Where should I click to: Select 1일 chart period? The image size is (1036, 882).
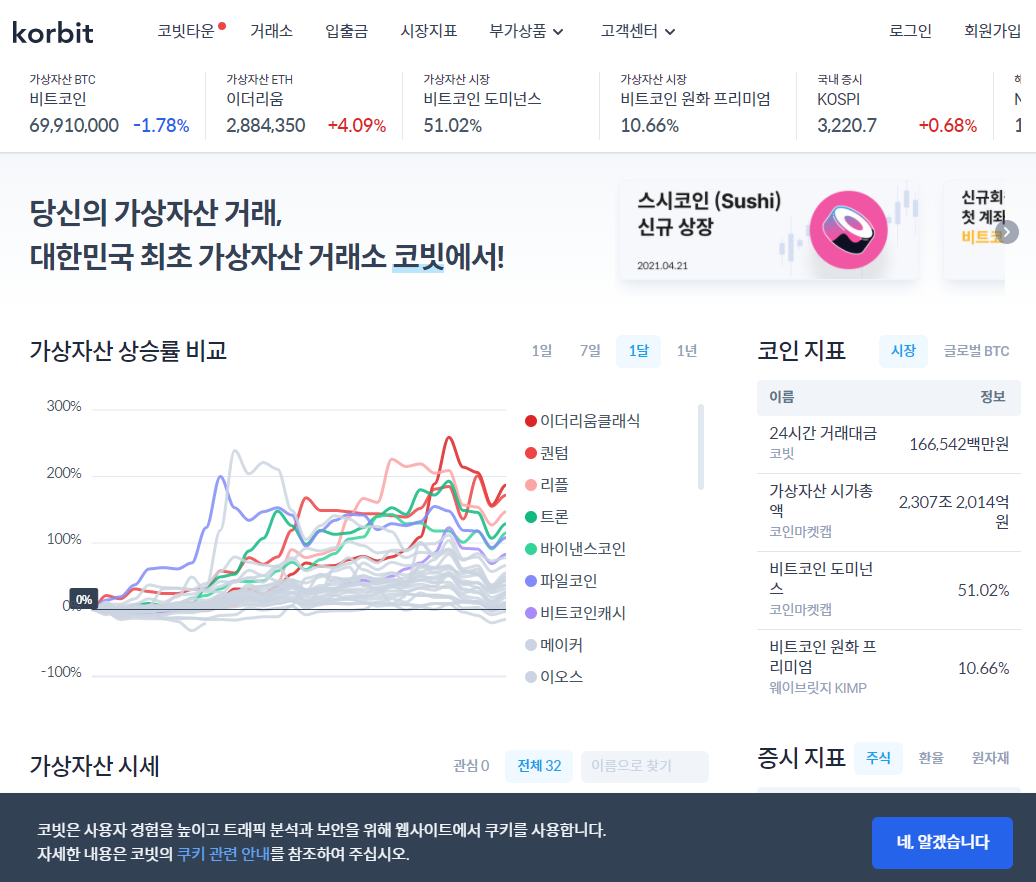(542, 351)
